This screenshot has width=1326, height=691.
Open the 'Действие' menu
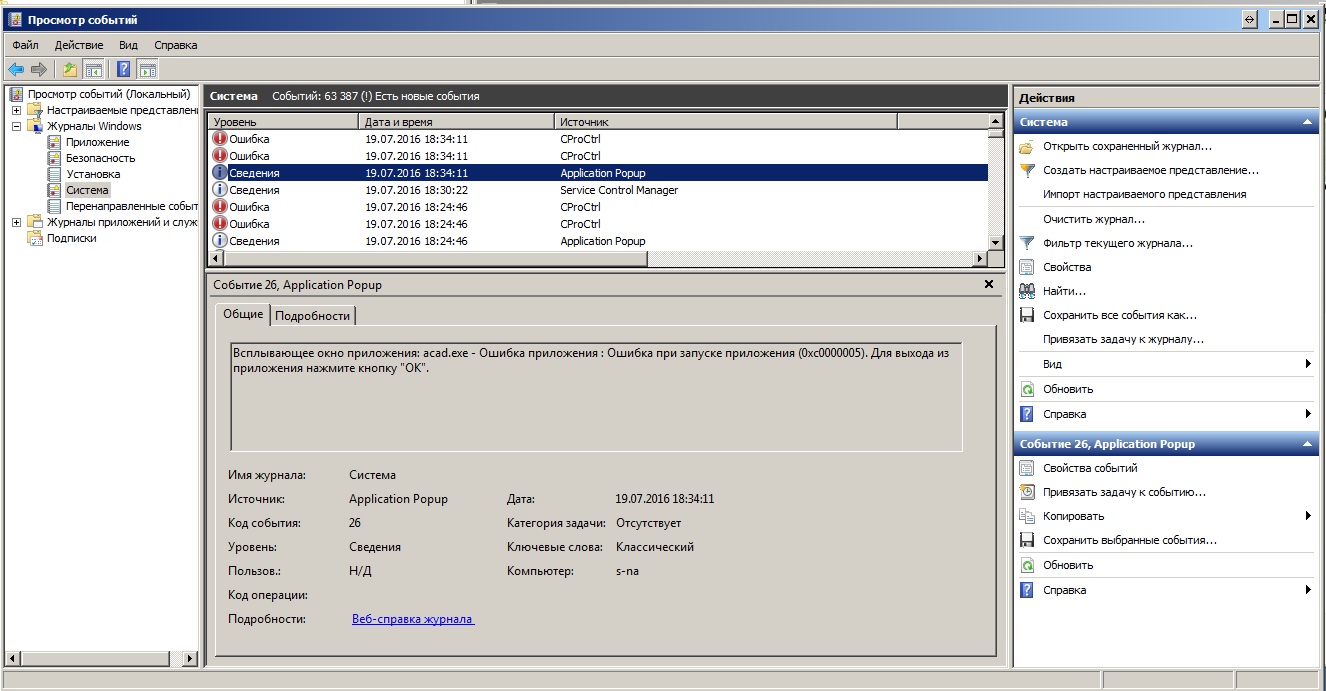(x=79, y=45)
